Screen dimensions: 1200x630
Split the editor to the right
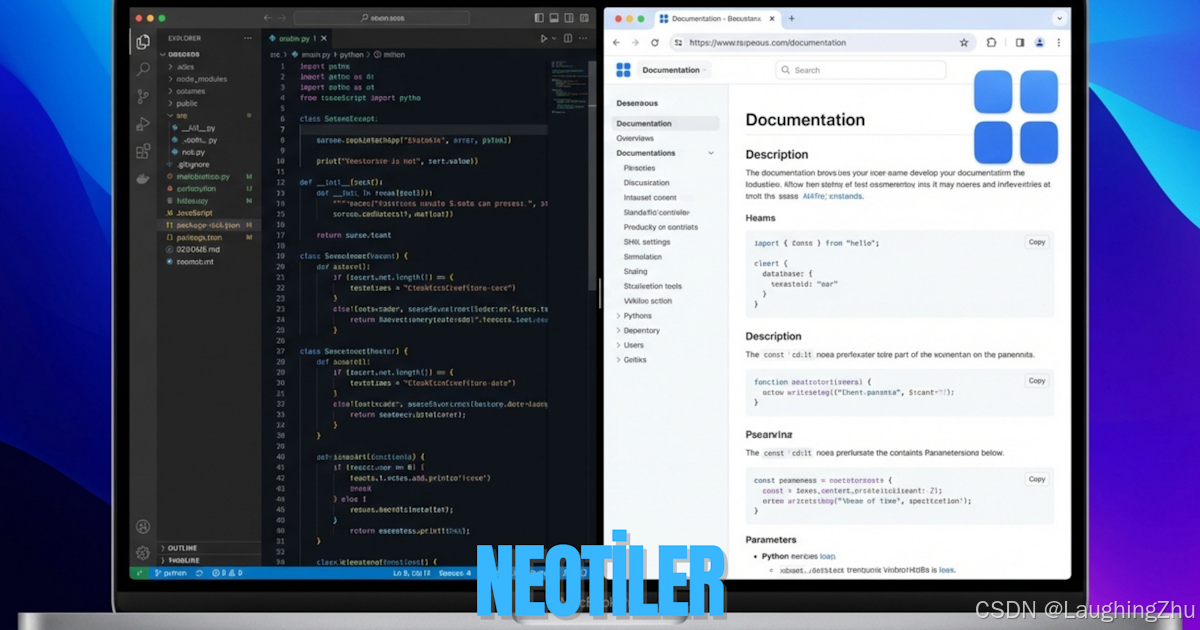(x=569, y=38)
